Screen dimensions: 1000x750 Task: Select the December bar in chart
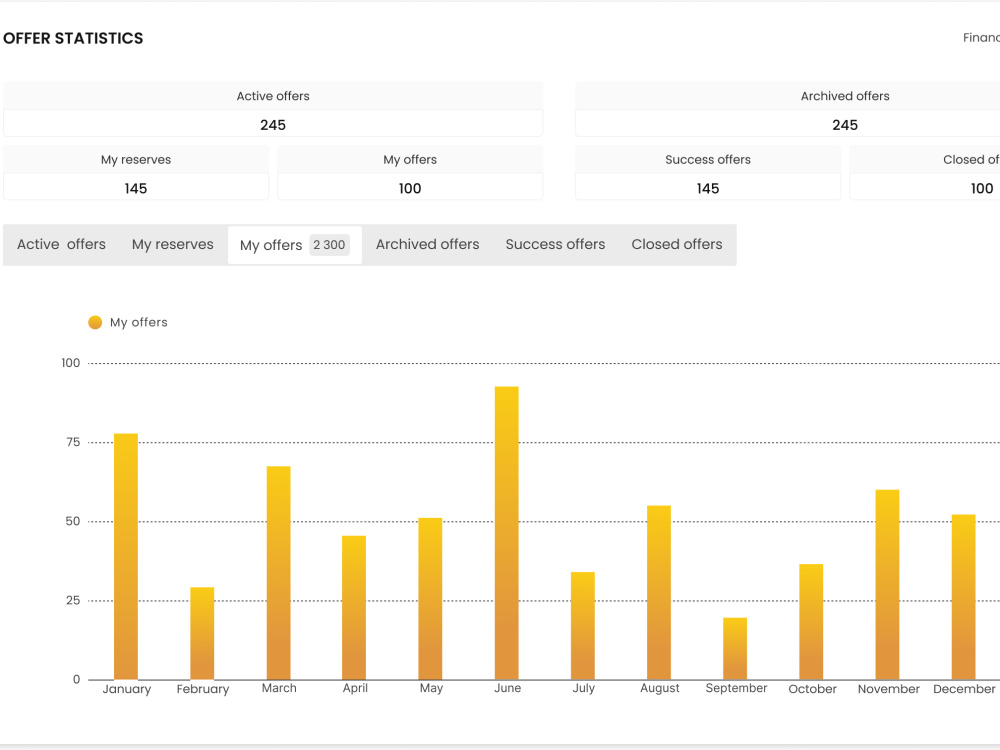(964, 597)
